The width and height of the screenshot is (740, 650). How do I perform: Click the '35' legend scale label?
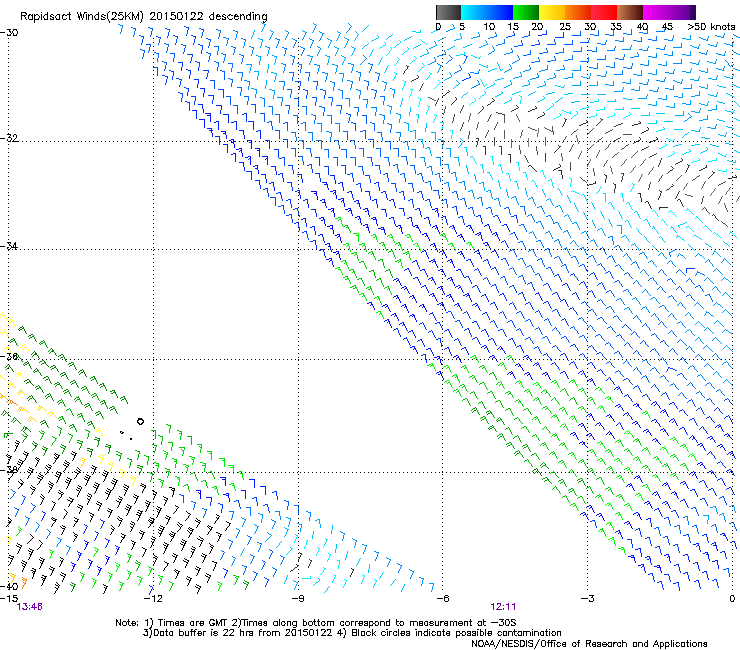(616, 27)
